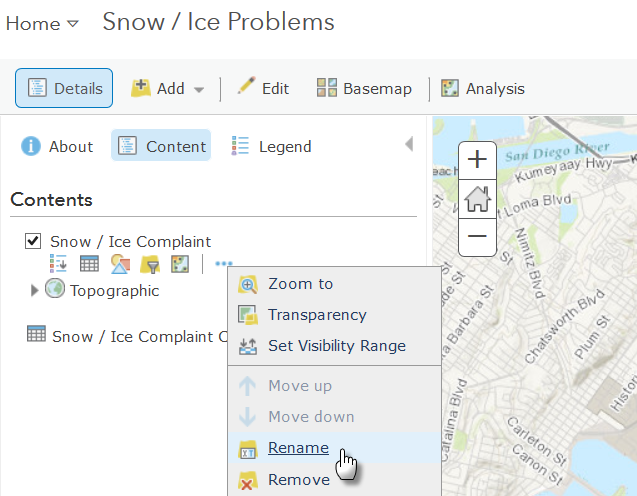This screenshot has width=637, height=496.
Task: Click the Edit button
Action: (x=263, y=88)
